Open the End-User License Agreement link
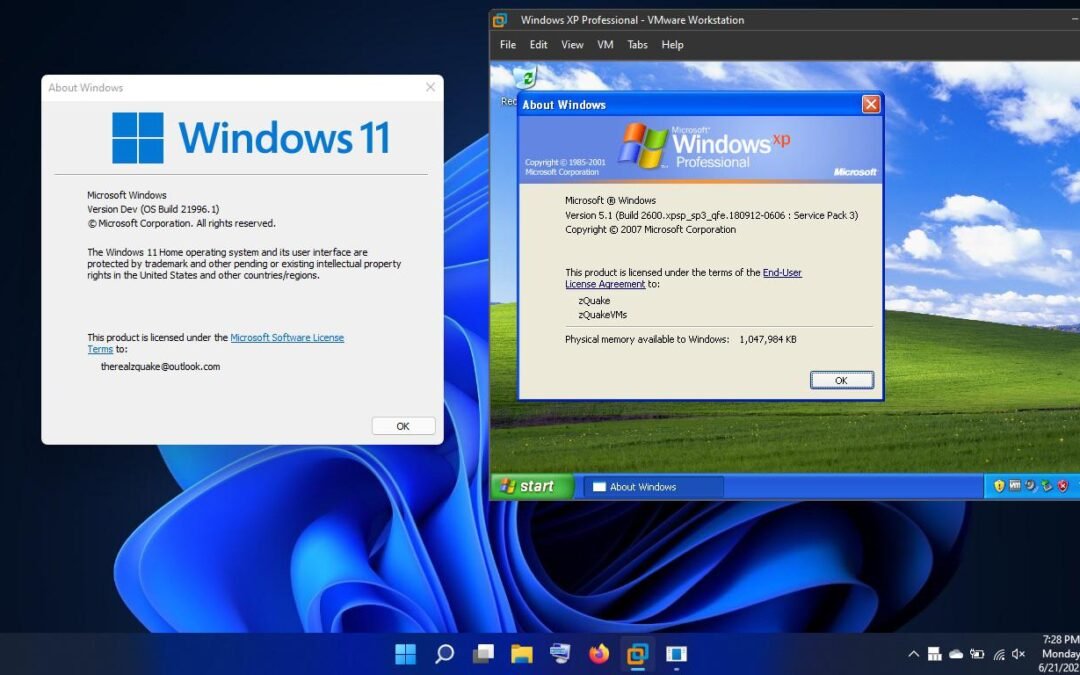 (782, 272)
